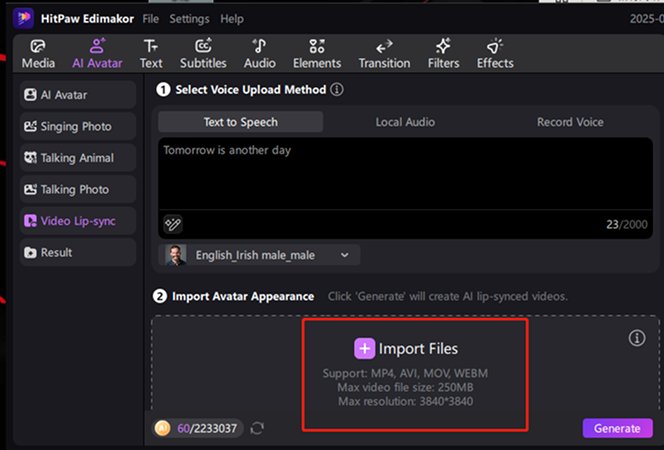Click the Import Files label

pyautogui.click(x=418, y=348)
